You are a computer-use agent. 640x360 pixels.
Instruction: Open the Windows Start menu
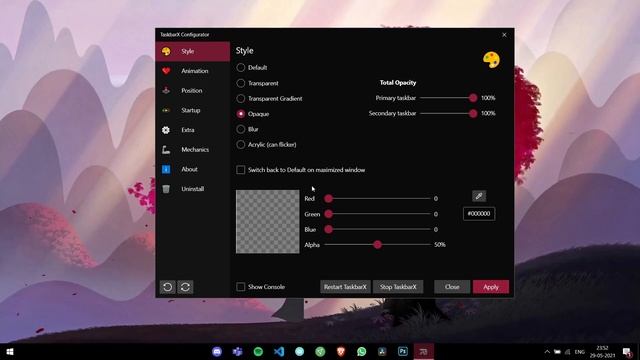pyautogui.click(x=10, y=351)
